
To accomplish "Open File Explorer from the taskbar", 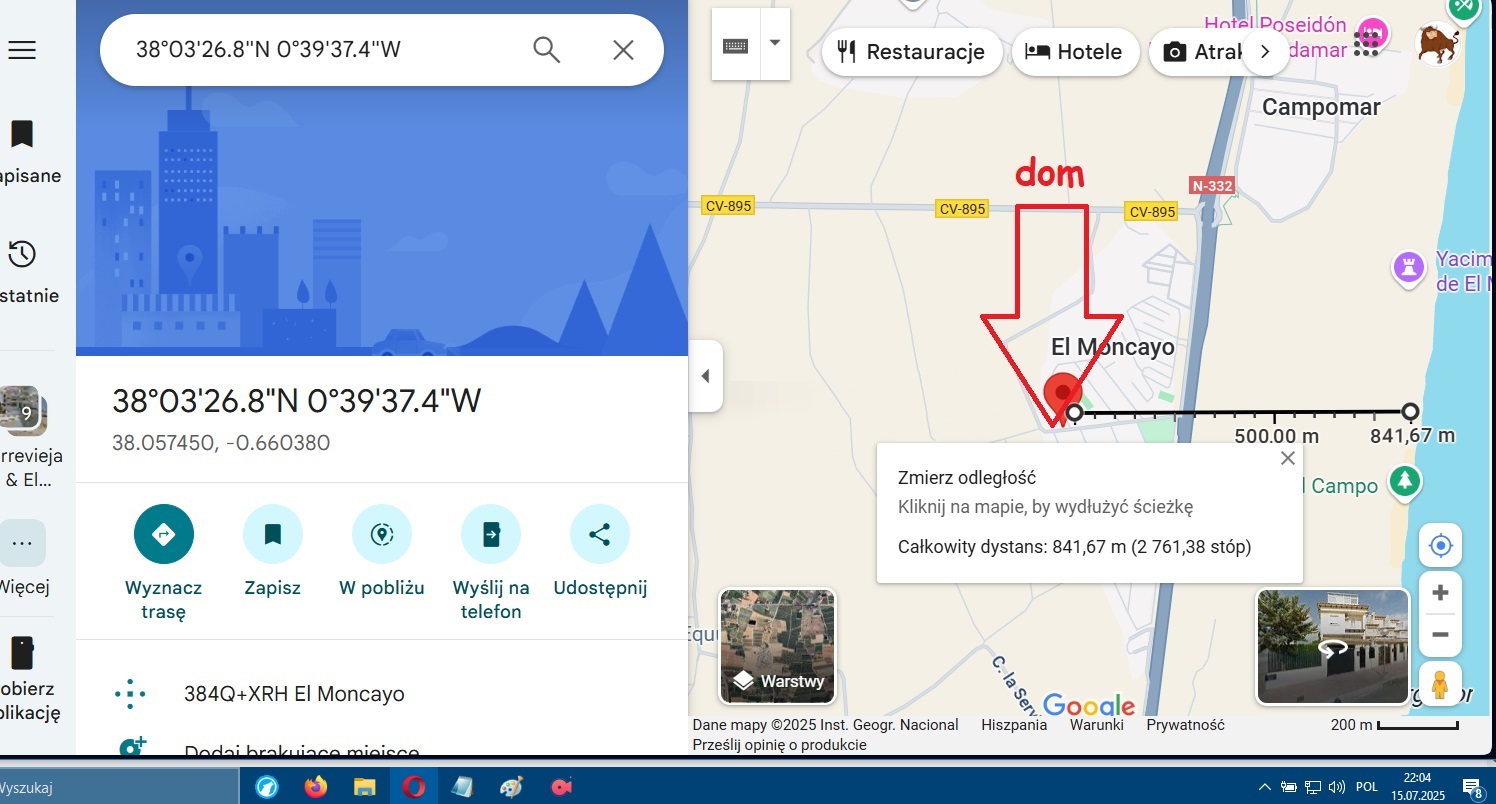I will (x=364, y=787).
